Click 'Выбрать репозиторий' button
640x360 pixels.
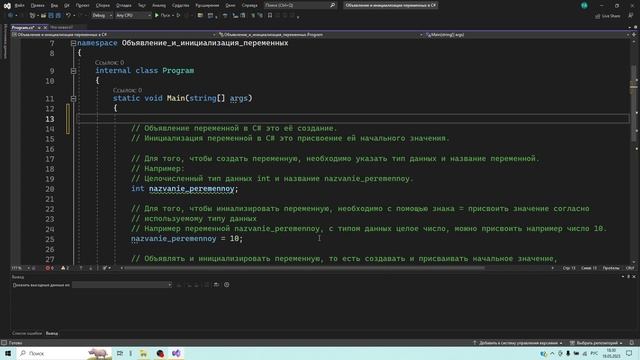coord(596,343)
